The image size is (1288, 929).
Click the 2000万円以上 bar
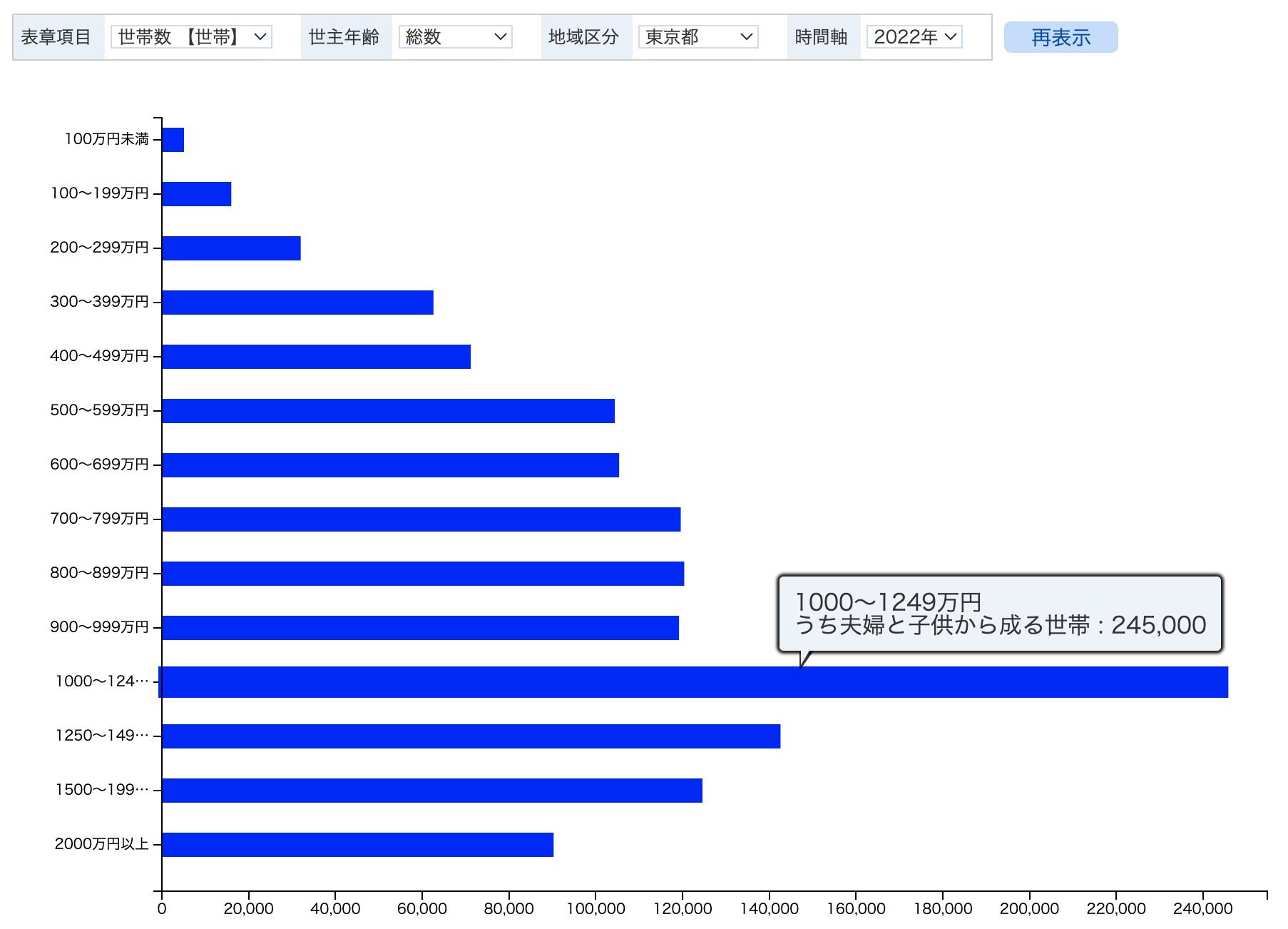(357, 845)
